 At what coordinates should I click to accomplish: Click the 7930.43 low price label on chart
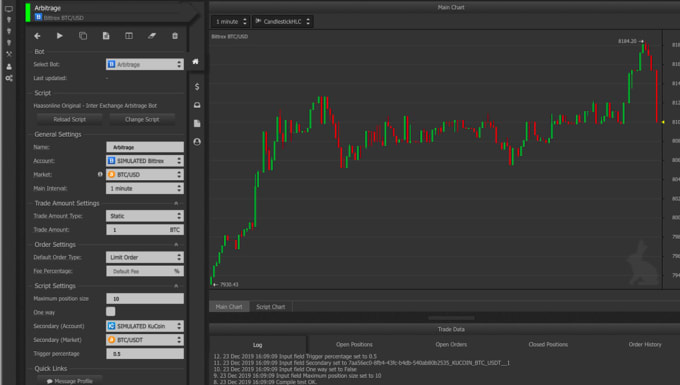229,284
